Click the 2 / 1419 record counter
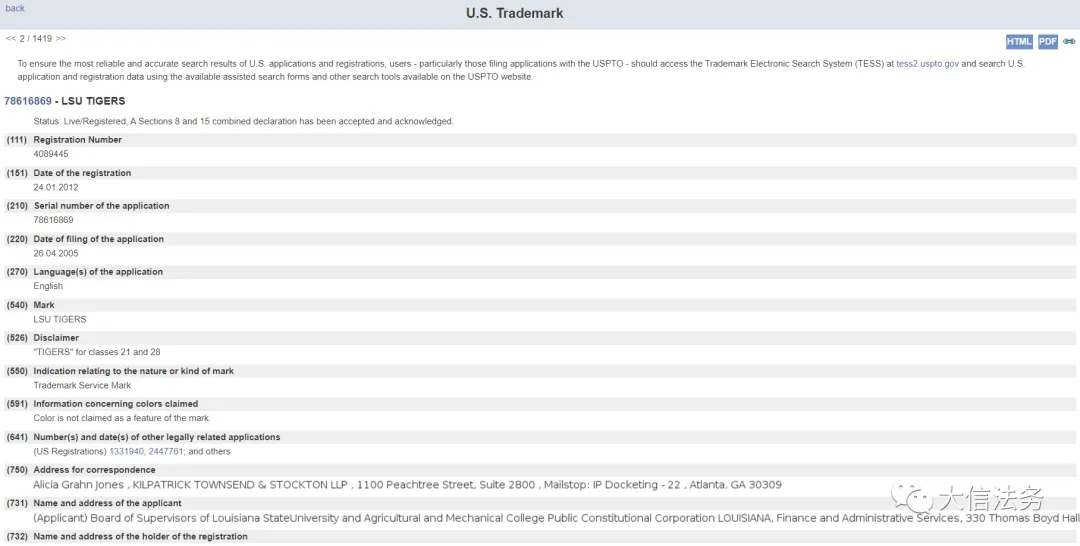1080x546 pixels. [x=36, y=39]
